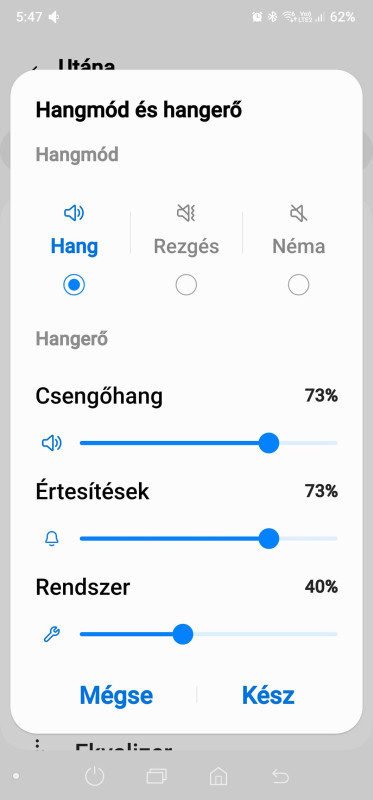Click the Rendszer volume slider handle
The image size is (373, 800).
click(x=183, y=635)
